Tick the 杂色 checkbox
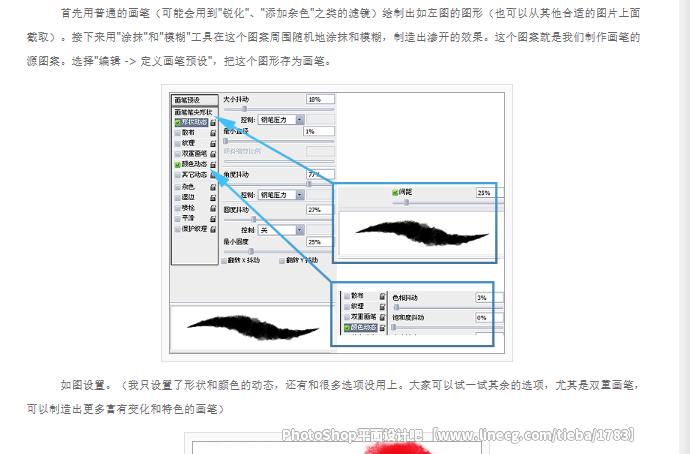Screen dimensions: 690x454 tap(178, 187)
